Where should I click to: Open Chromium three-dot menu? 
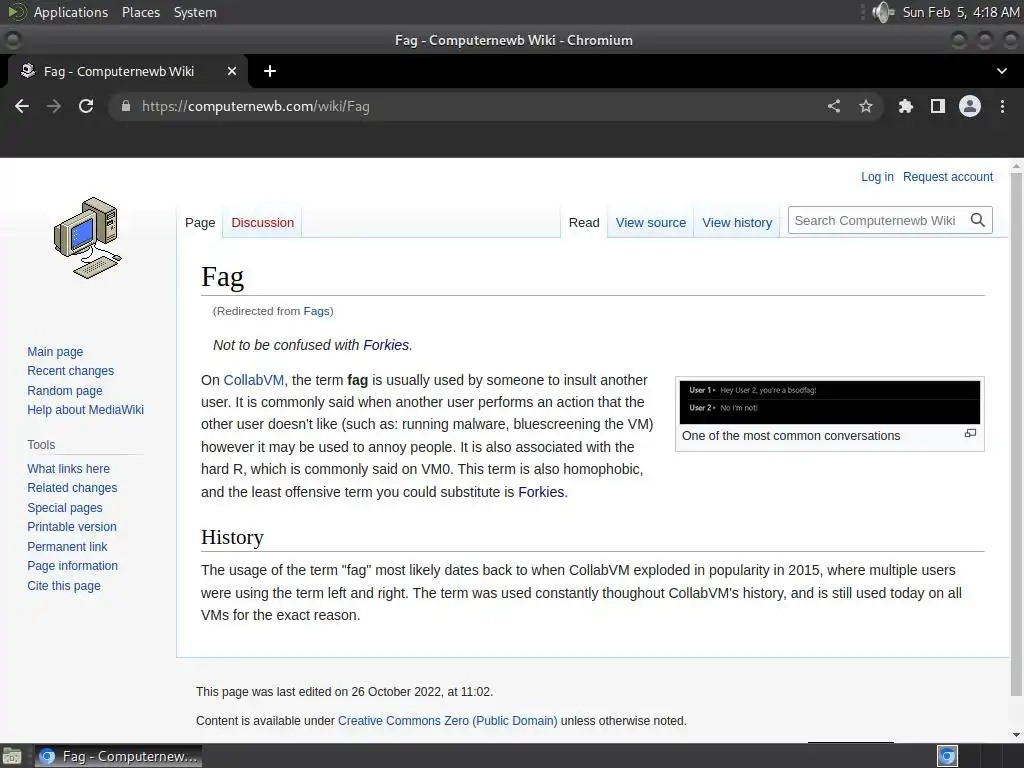pyautogui.click(x=1002, y=106)
